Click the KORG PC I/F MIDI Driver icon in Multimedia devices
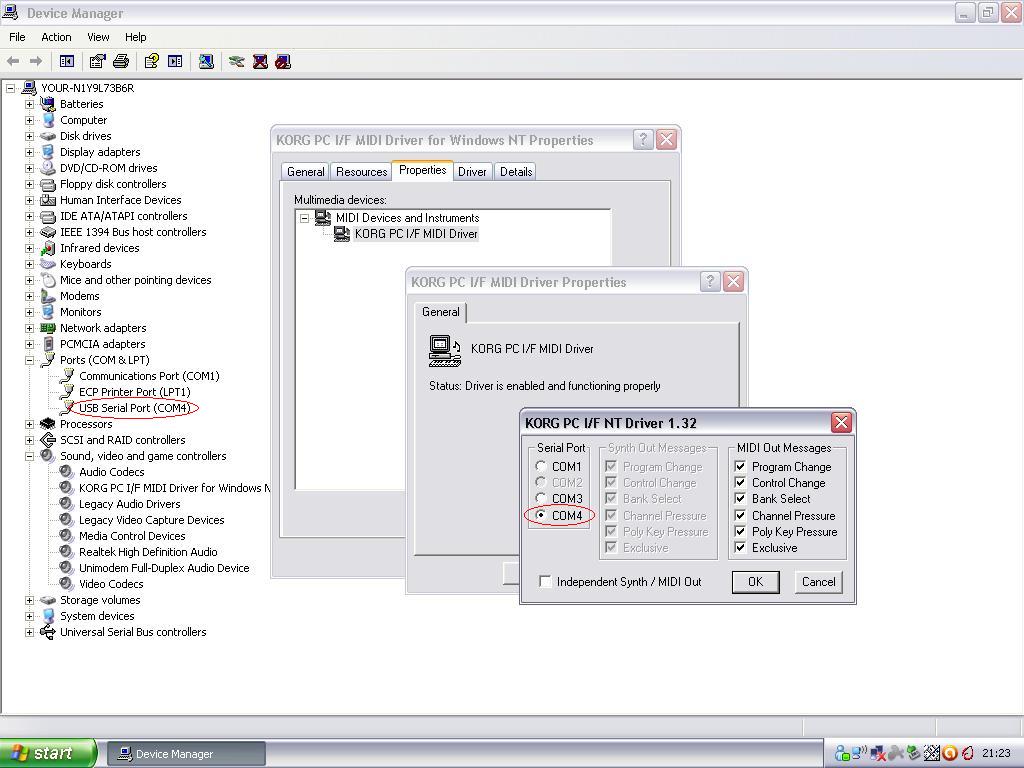Image resolution: width=1024 pixels, height=768 pixels. tap(342, 234)
